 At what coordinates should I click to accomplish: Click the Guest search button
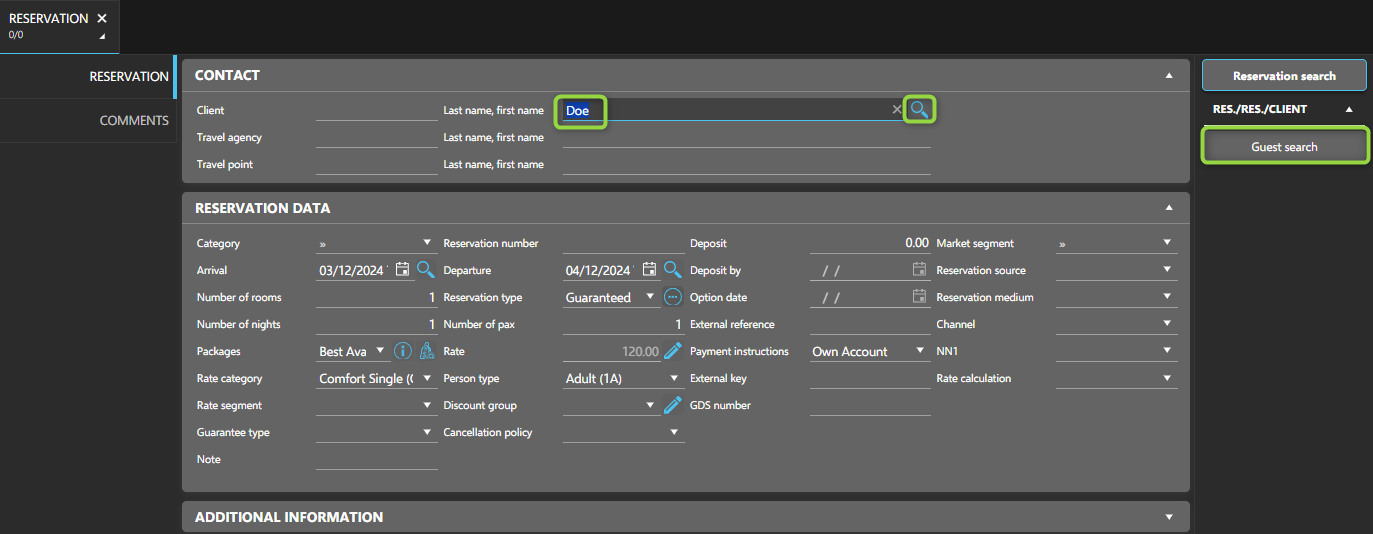[1284, 147]
